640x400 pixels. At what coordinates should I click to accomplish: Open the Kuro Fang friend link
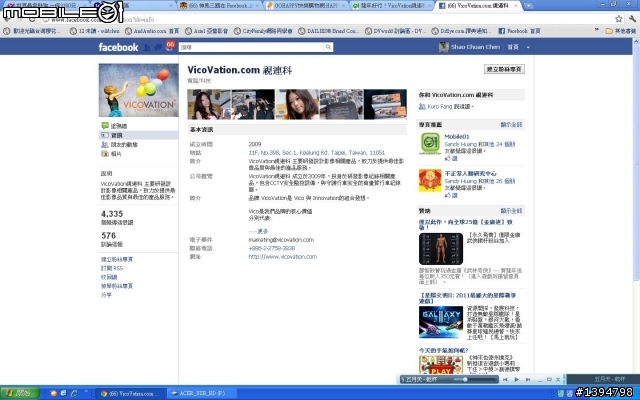(x=439, y=107)
